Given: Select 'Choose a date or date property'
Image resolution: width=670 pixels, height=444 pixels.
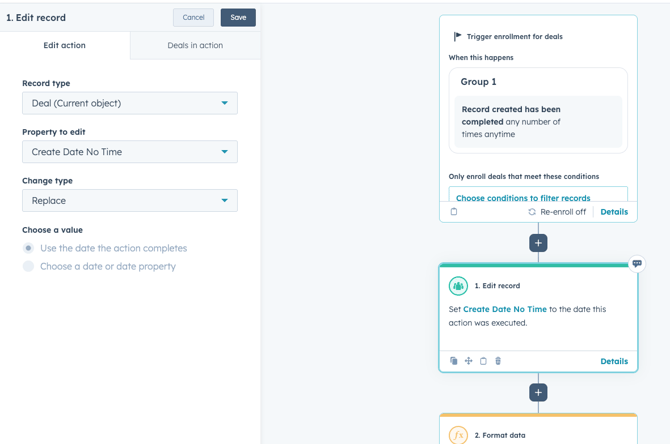Looking at the screenshot, I should pyautogui.click(x=29, y=266).
